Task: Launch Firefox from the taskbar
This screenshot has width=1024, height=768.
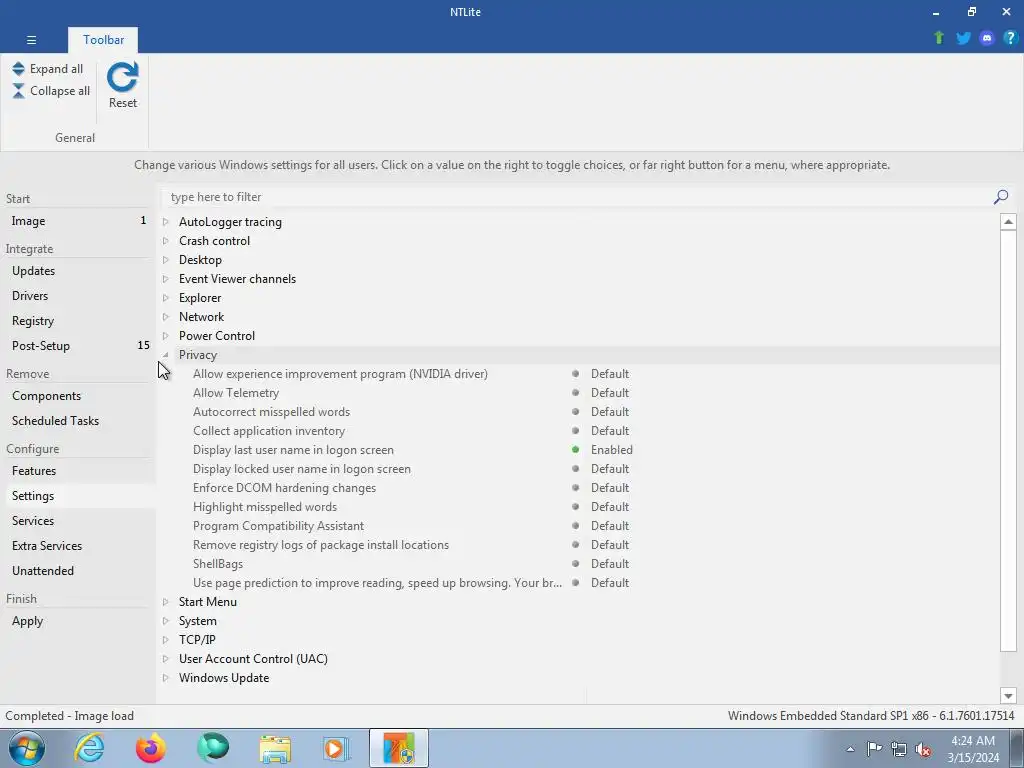Action: (151, 748)
